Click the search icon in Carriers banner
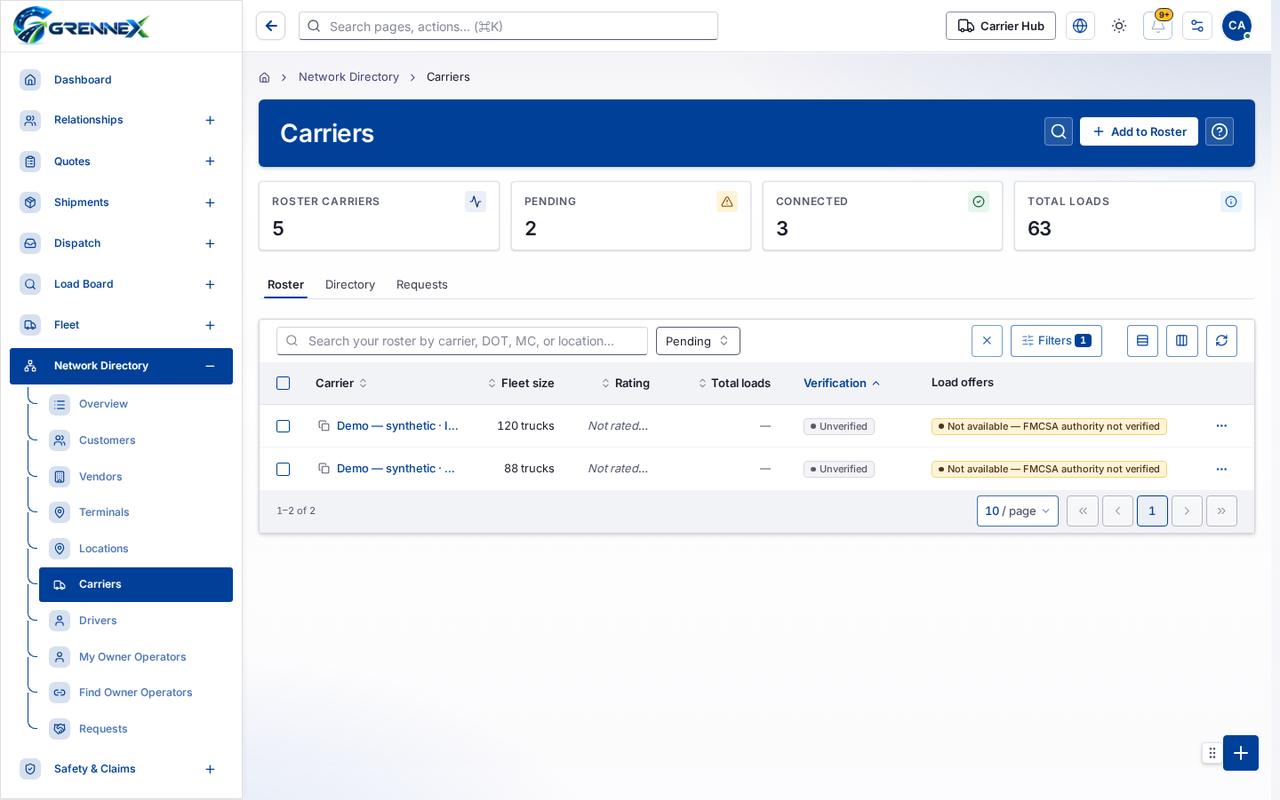1280x800 pixels. pyautogui.click(x=1059, y=132)
